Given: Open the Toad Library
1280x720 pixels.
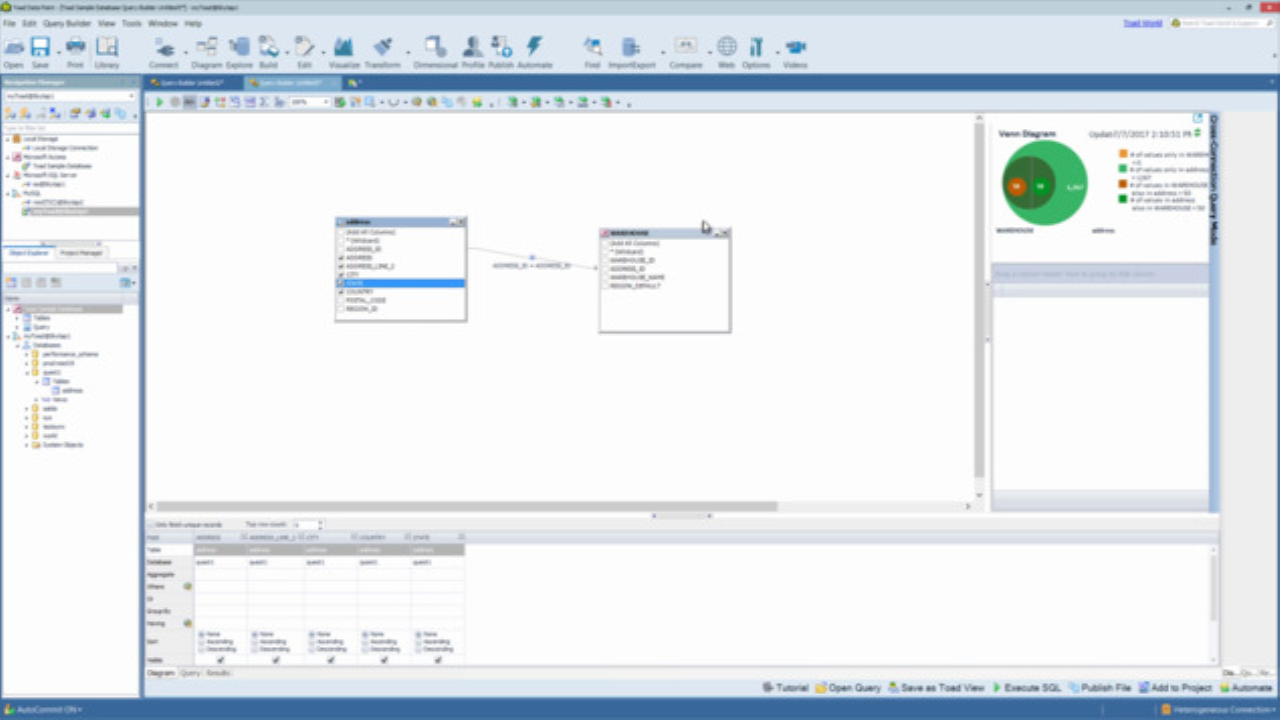Looking at the screenshot, I should point(108,47).
